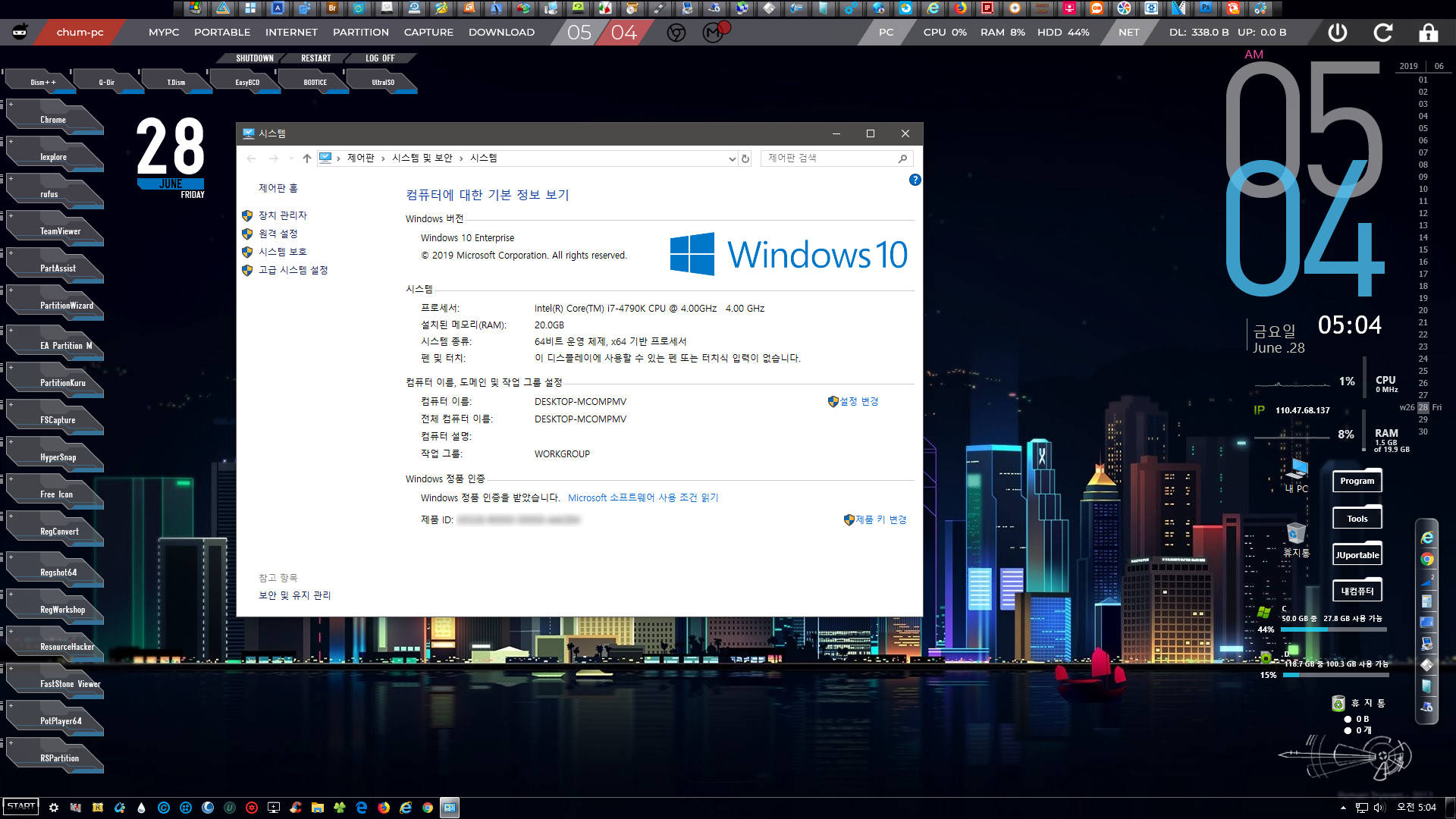This screenshot has height=819, width=1456.
Task: Click the Program button on desktop
Action: (x=1357, y=481)
